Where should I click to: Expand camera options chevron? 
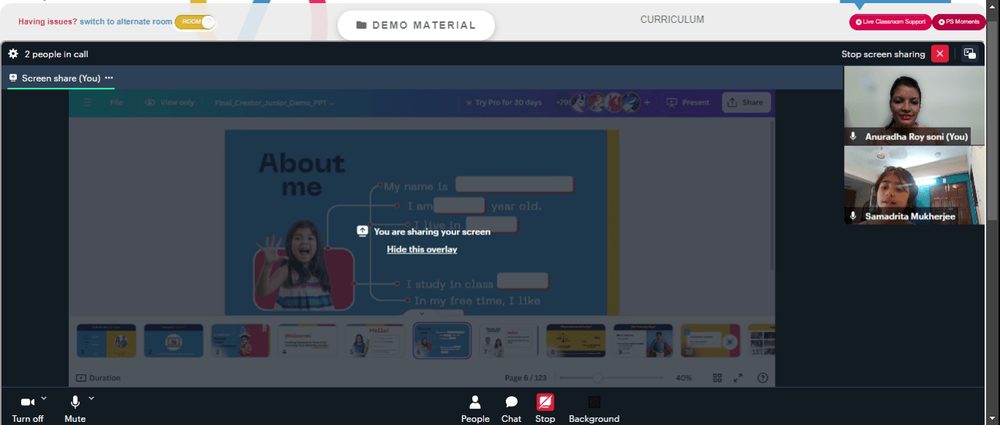pos(44,398)
